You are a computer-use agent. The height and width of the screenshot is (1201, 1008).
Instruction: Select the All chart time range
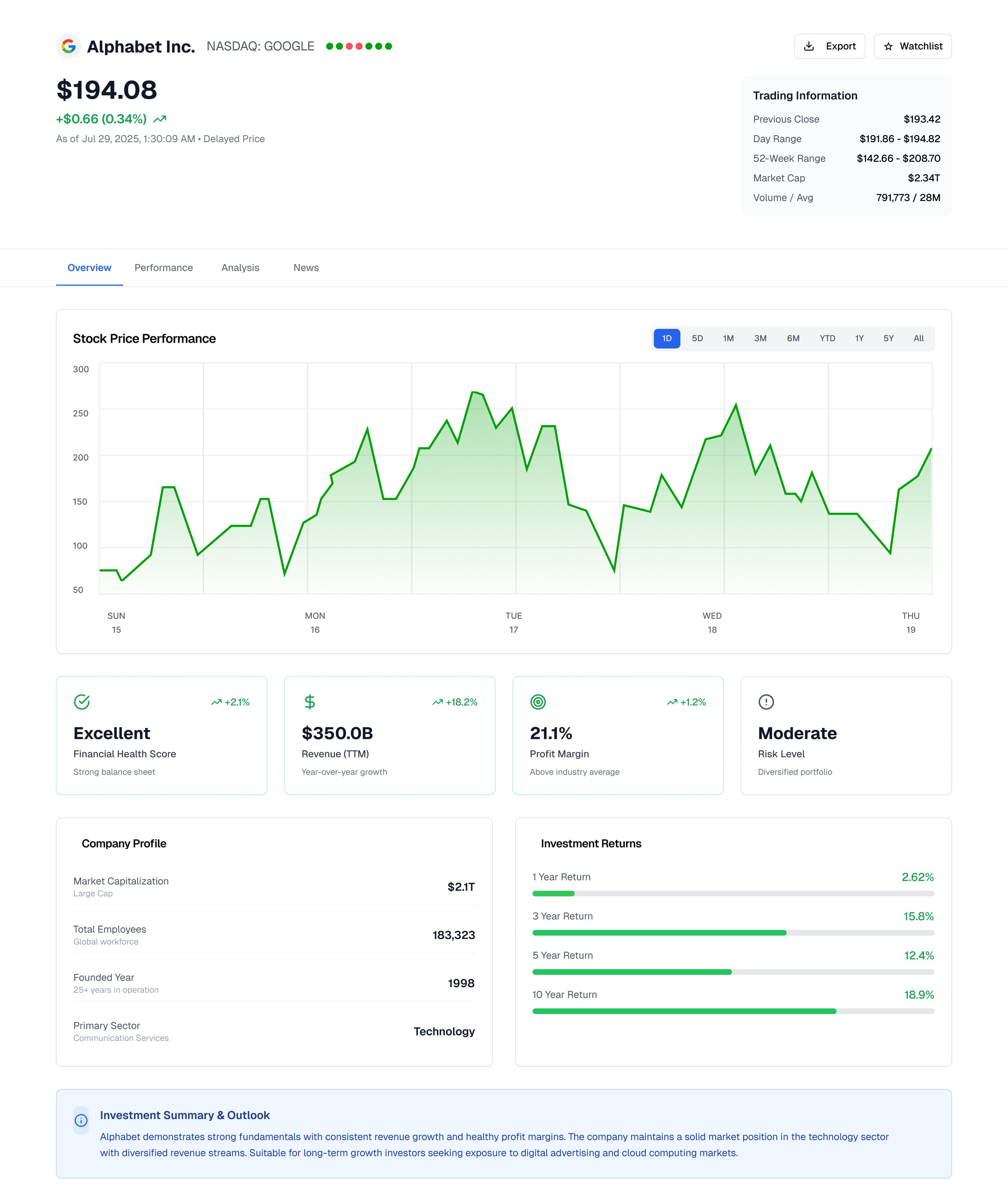point(918,338)
